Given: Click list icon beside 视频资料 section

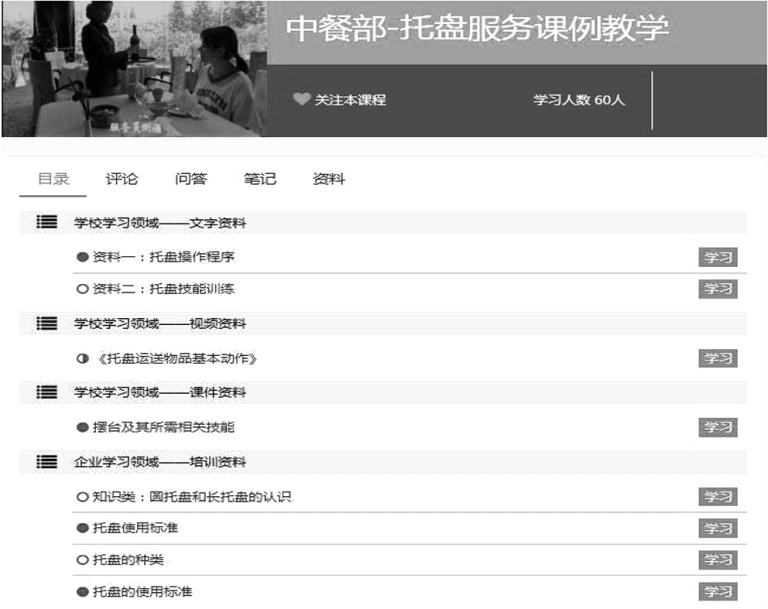Looking at the screenshot, I should point(46,323).
